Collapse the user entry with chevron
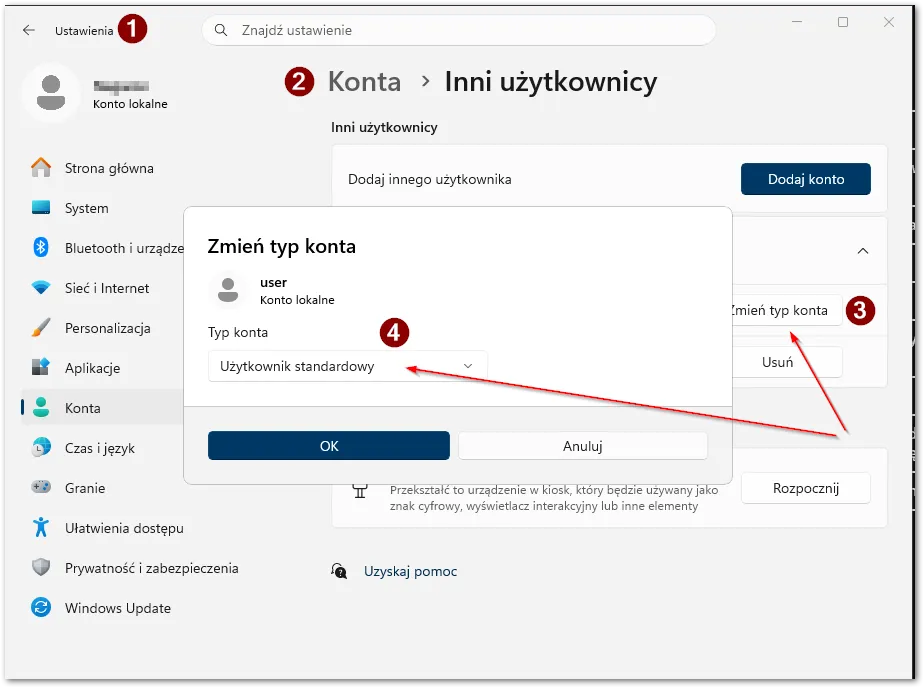Viewport: 924px width, 688px height. [863, 251]
